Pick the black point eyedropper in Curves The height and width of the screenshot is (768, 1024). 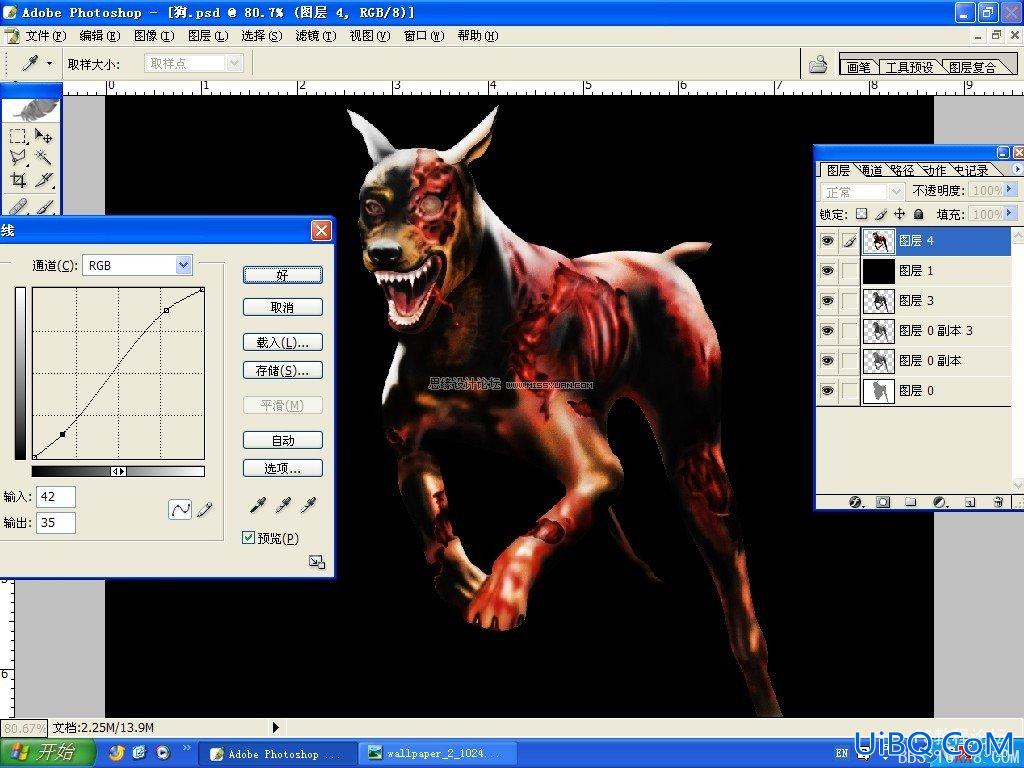[x=259, y=505]
